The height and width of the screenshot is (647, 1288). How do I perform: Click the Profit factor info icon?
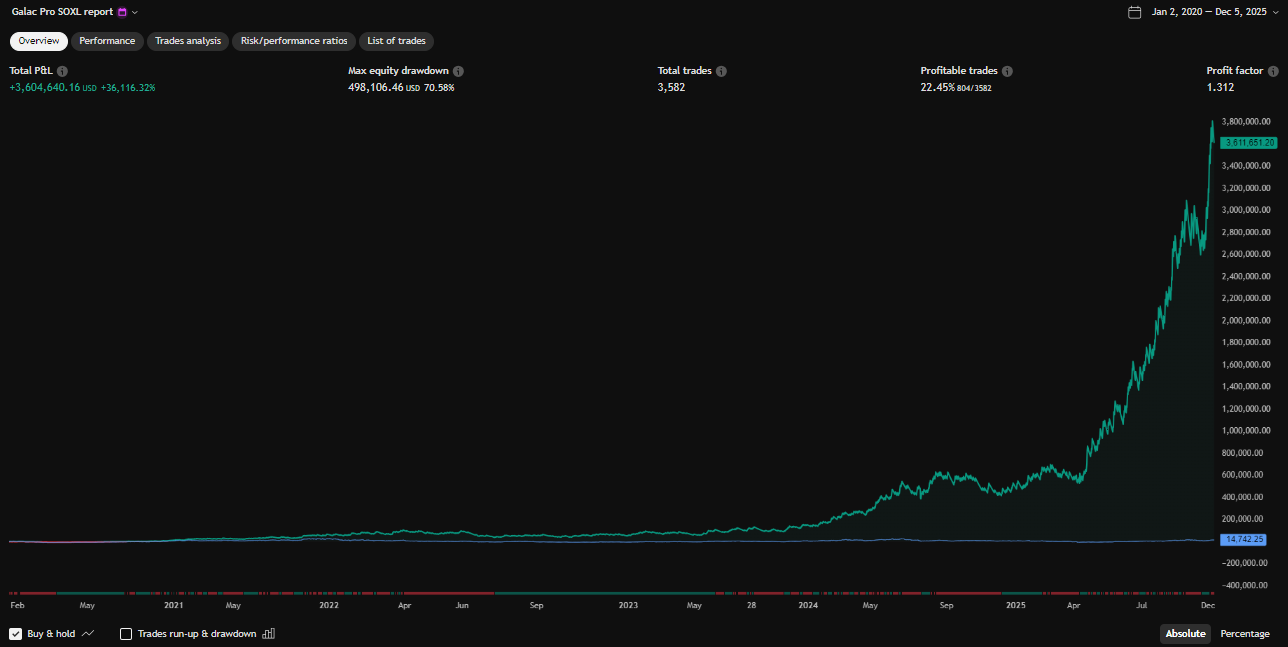(1273, 72)
